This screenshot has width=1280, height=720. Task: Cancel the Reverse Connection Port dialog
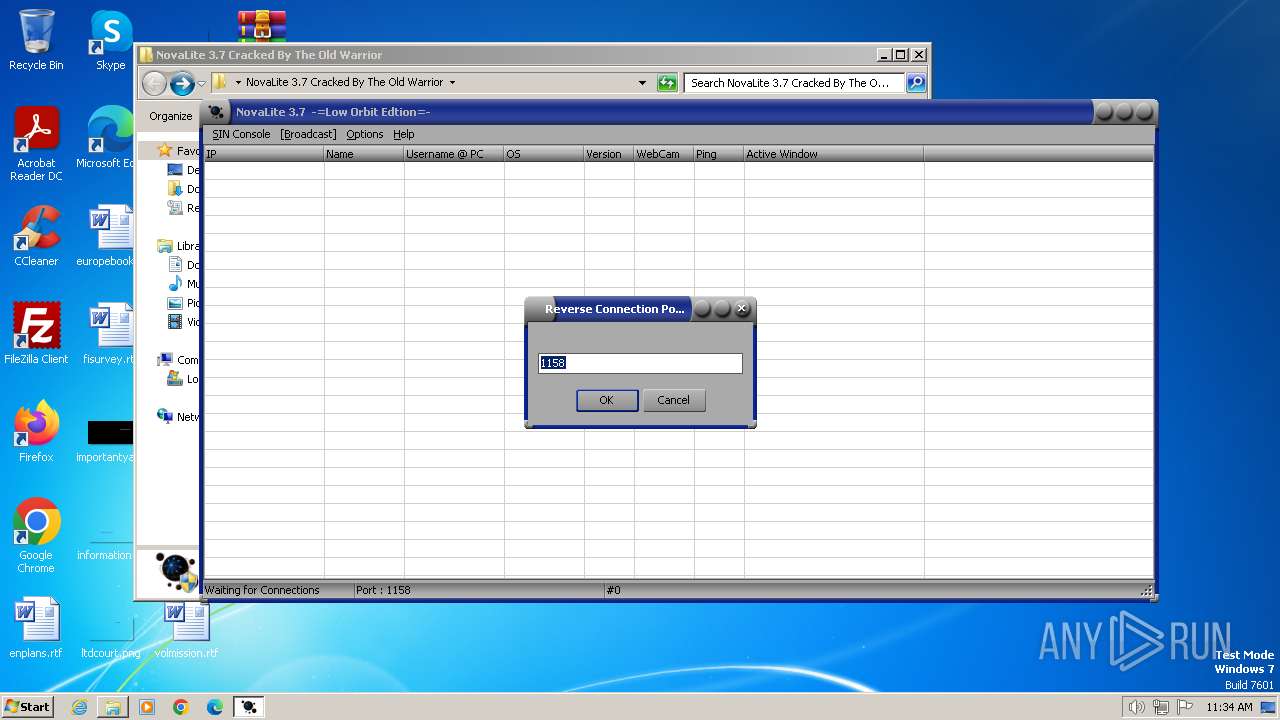[x=673, y=400]
